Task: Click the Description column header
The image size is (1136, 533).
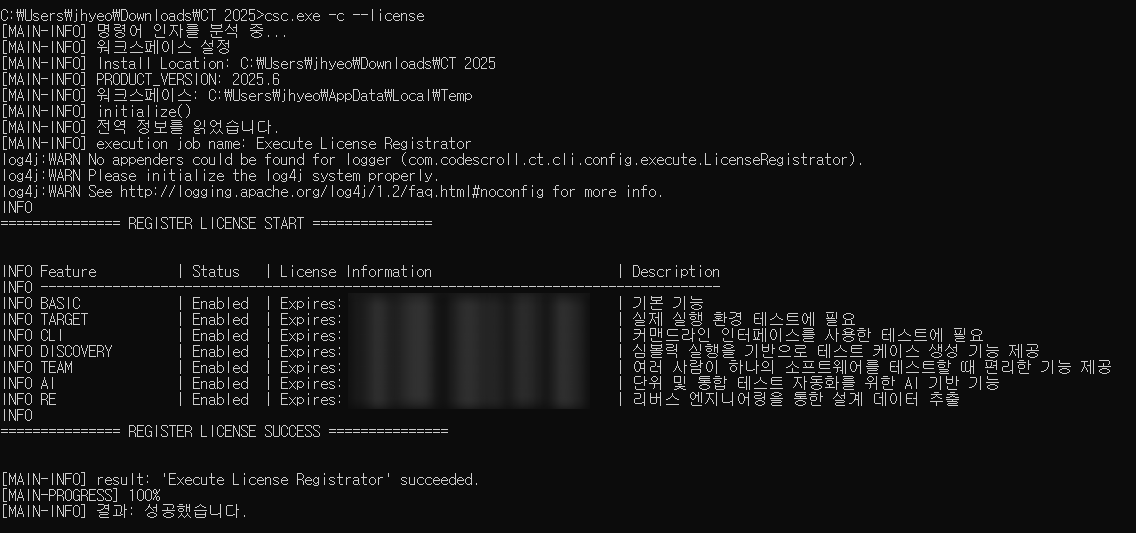Action: [x=676, y=272]
